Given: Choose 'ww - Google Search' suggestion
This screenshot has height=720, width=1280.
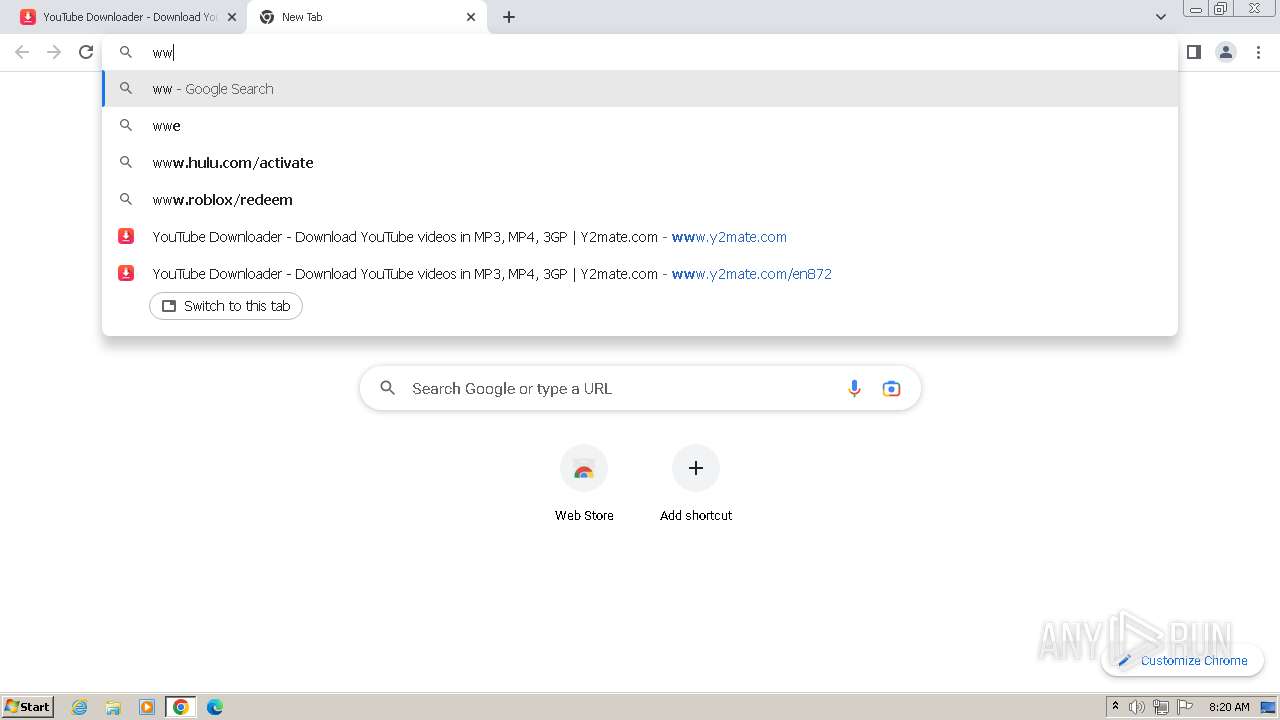Looking at the screenshot, I should (x=640, y=89).
